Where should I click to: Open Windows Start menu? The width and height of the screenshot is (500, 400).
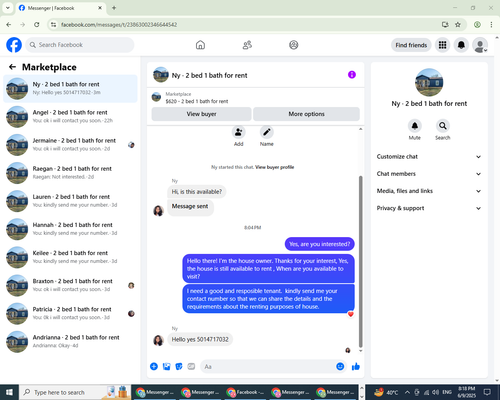9,392
